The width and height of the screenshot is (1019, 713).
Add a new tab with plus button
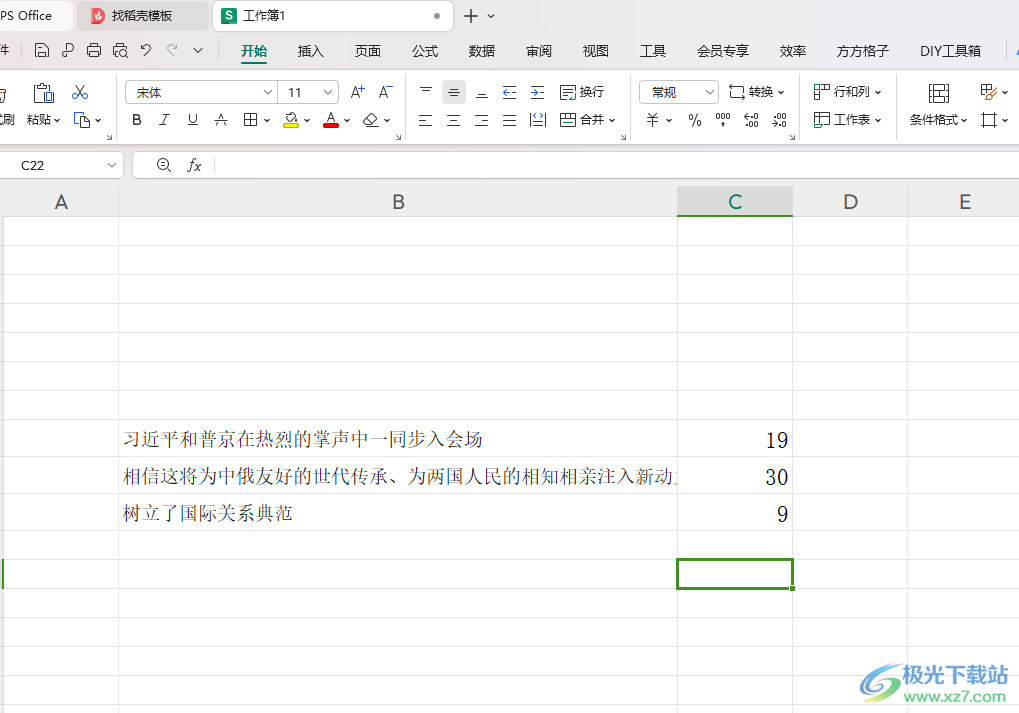point(471,16)
